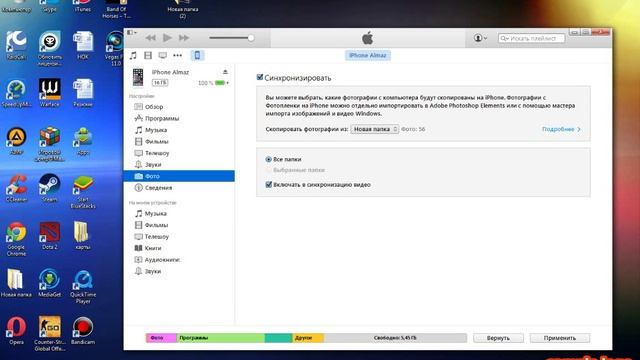The width and height of the screenshot is (640, 360).
Task: Open Google Chrome desktop shortcut
Action: point(16,239)
